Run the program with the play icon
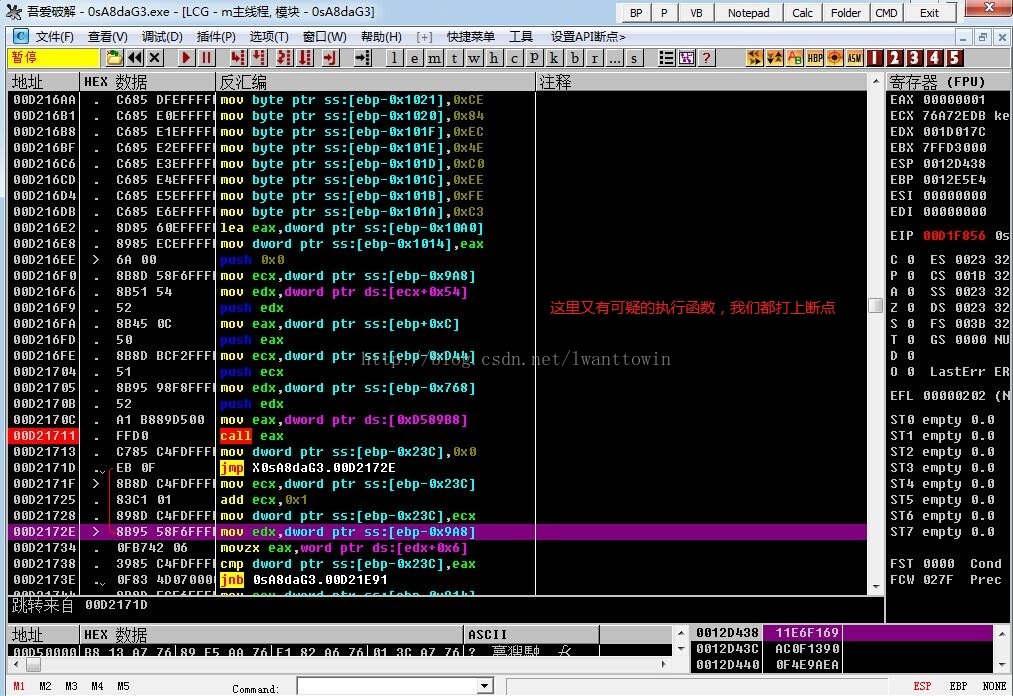Viewport: 1013px width, 696px height. [x=186, y=58]
